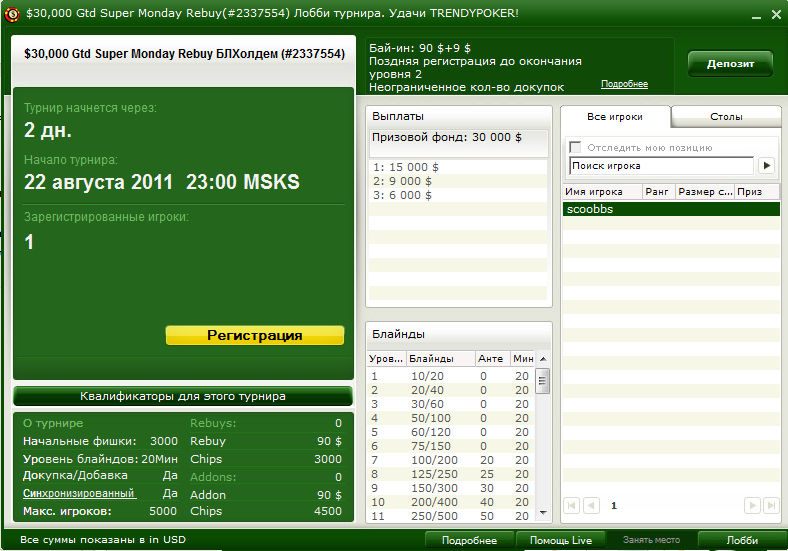Image resolution: width=788 pixels, height=551 pixels.
Task: Select the 'Все игроки' tab
Action: [615, 117]
